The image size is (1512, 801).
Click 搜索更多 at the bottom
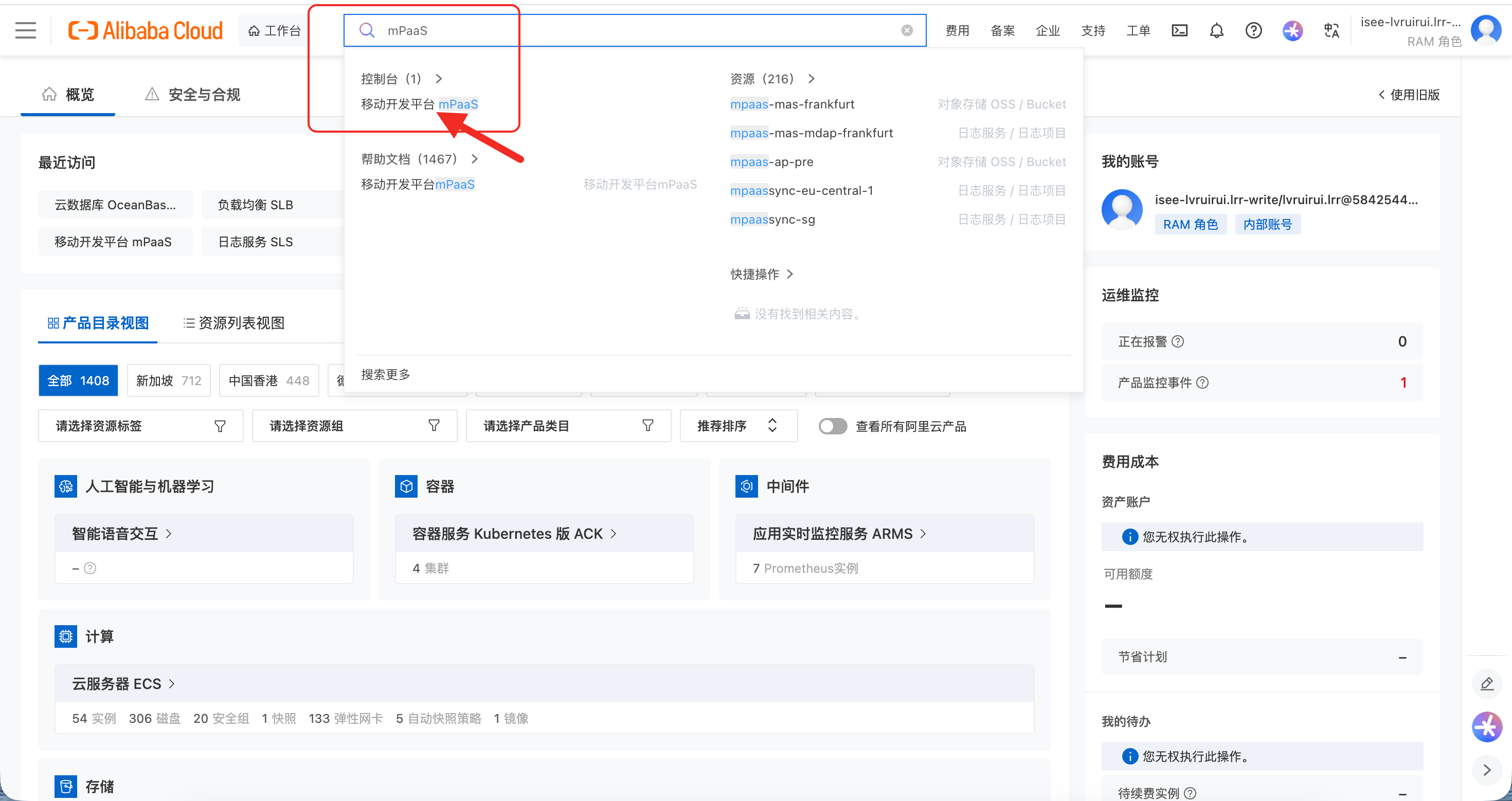(386, 374)
